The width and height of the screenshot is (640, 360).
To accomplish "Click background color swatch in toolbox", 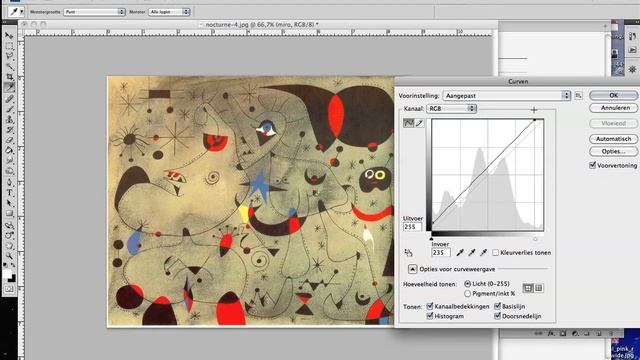I will click(x=13, y=279).
